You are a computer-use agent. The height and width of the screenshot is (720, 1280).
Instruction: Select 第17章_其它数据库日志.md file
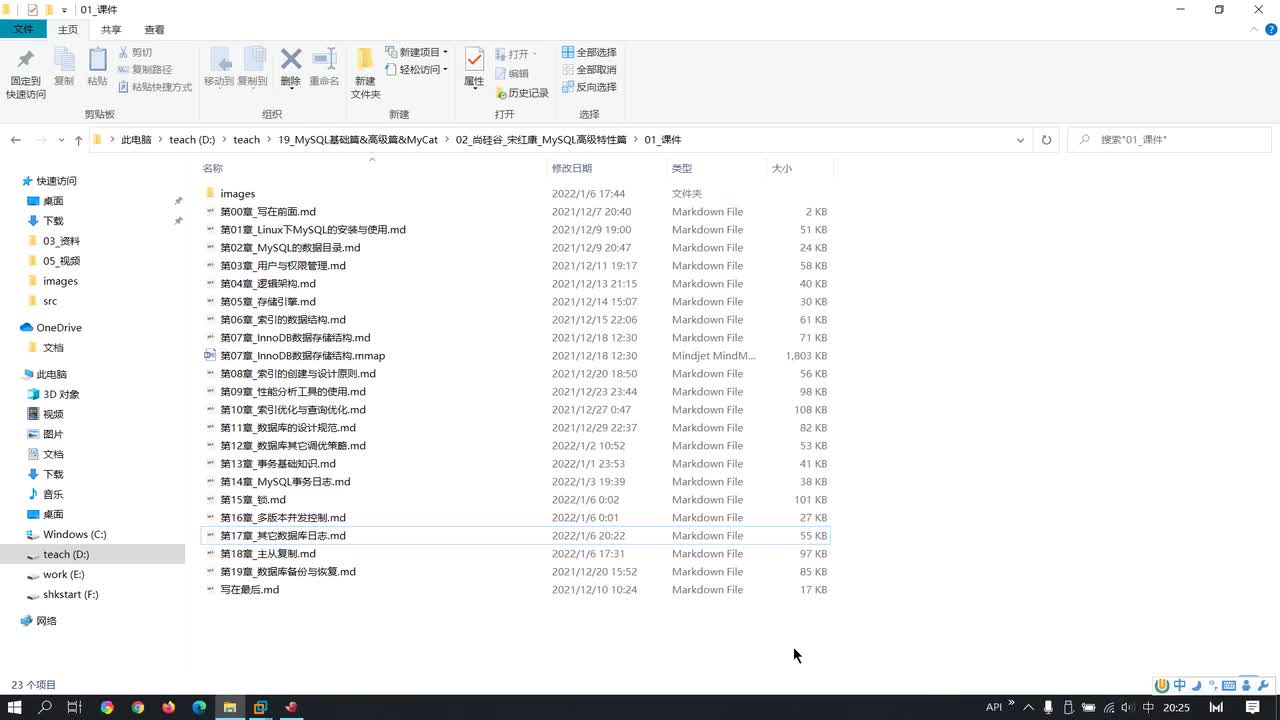click(x=283, y=536)
